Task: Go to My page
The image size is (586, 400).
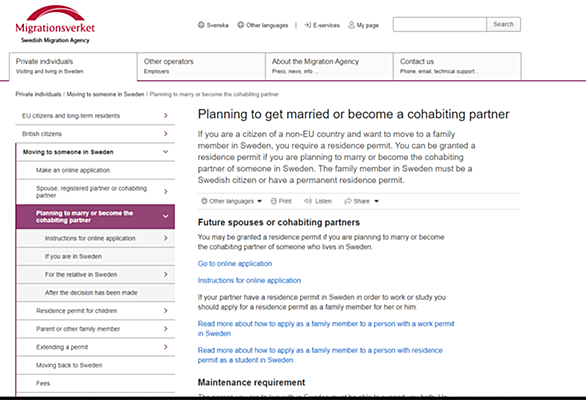Action: point(367,25)
